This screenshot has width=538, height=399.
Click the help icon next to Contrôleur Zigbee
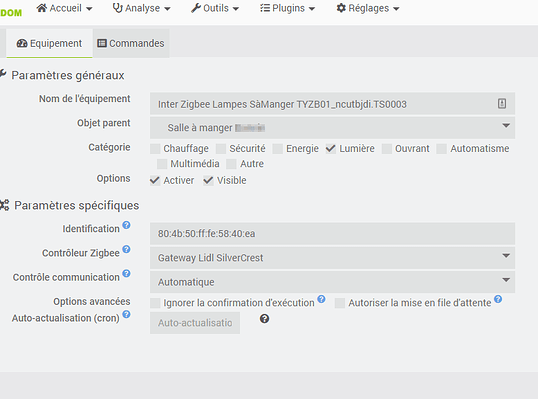(126, 249)
